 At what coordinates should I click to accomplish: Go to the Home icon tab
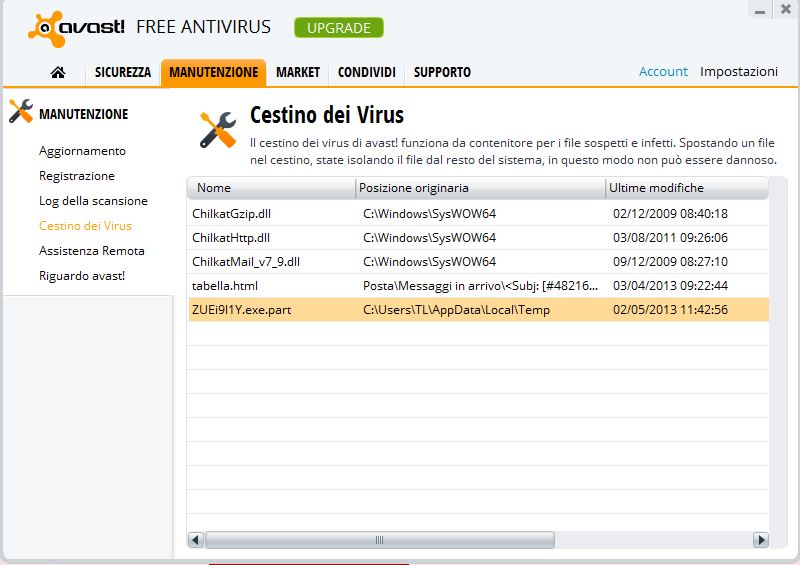click(x=58, y=72)
